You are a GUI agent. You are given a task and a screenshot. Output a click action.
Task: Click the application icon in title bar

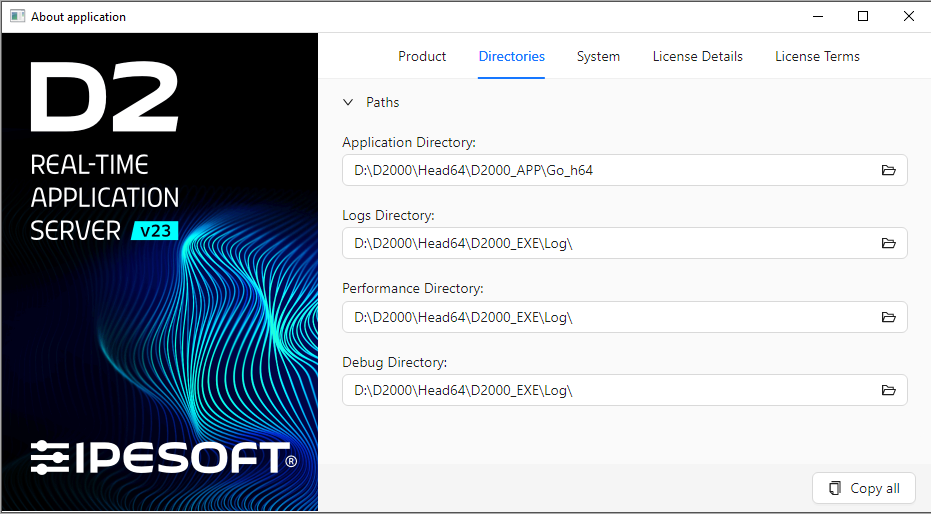[17, 17]
